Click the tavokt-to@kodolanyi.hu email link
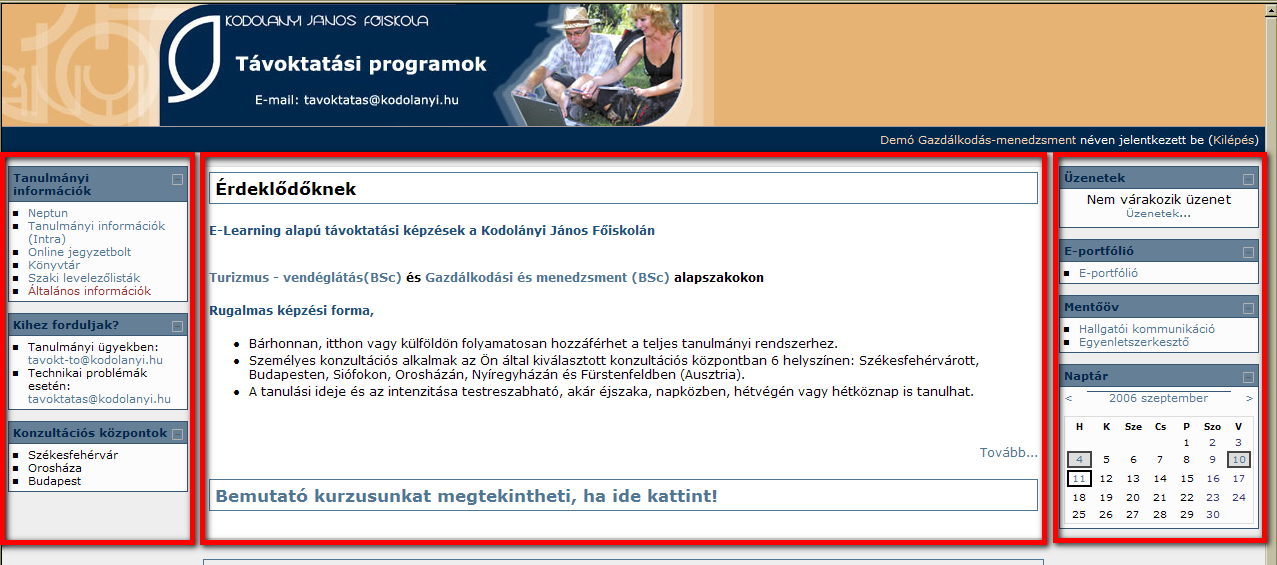The image size is (1277, 565). pyautogui.click(x=95, y=360)
